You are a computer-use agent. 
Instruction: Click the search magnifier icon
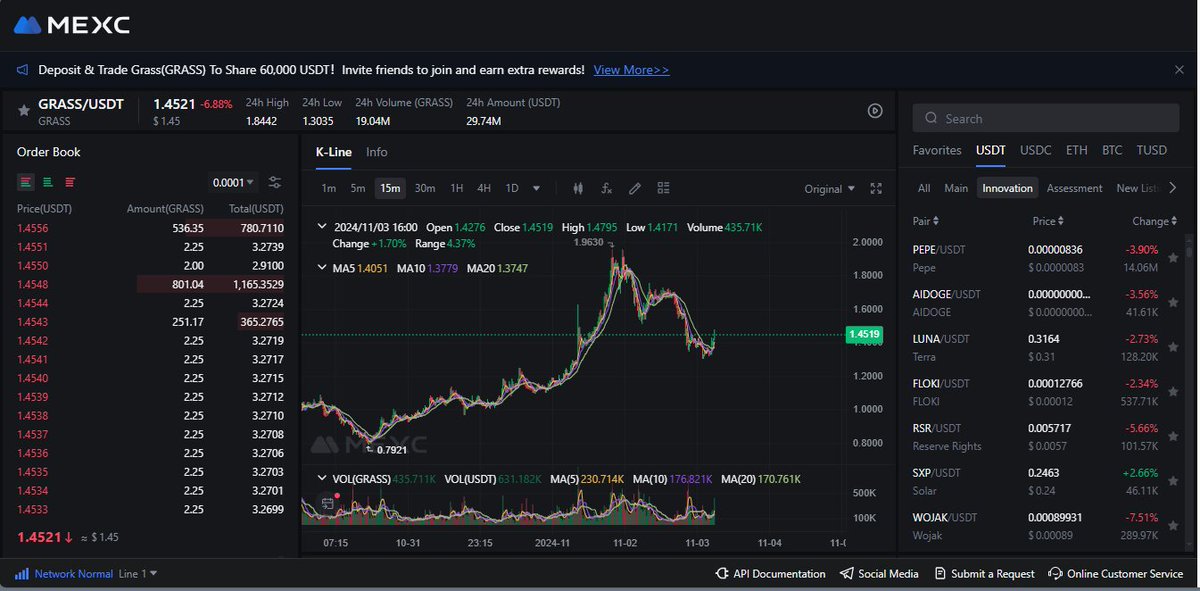tap(931, 118)
